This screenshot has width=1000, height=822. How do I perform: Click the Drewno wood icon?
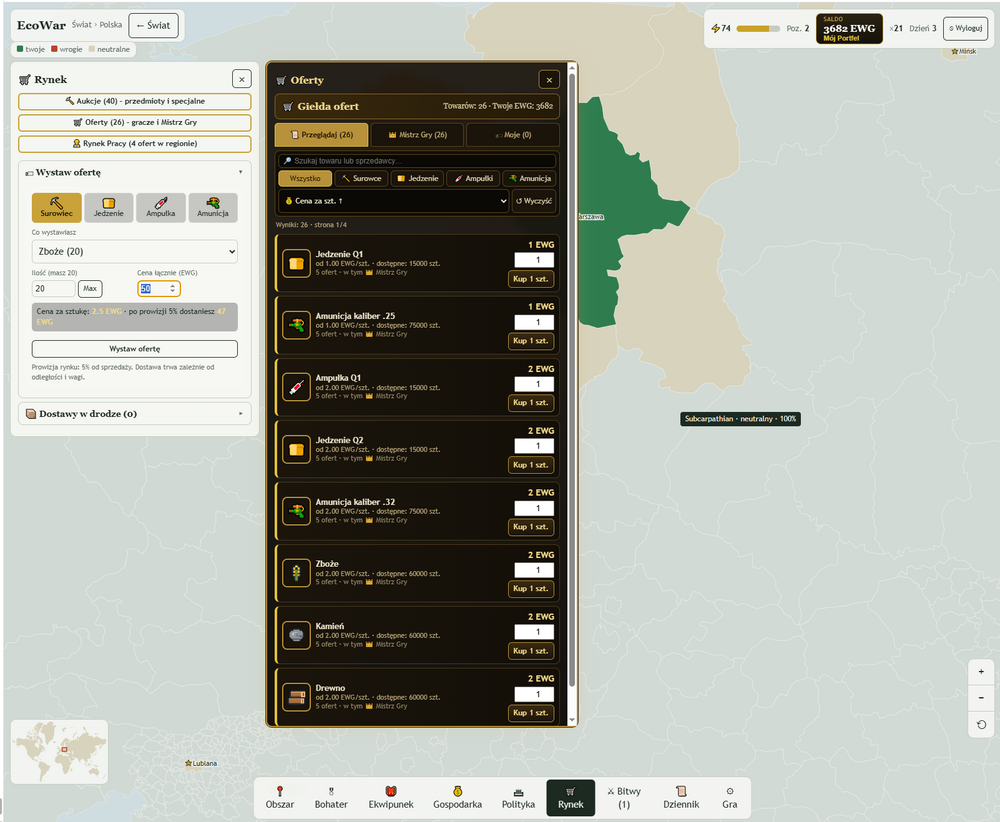pyautogui.click(x=297, y=697)
